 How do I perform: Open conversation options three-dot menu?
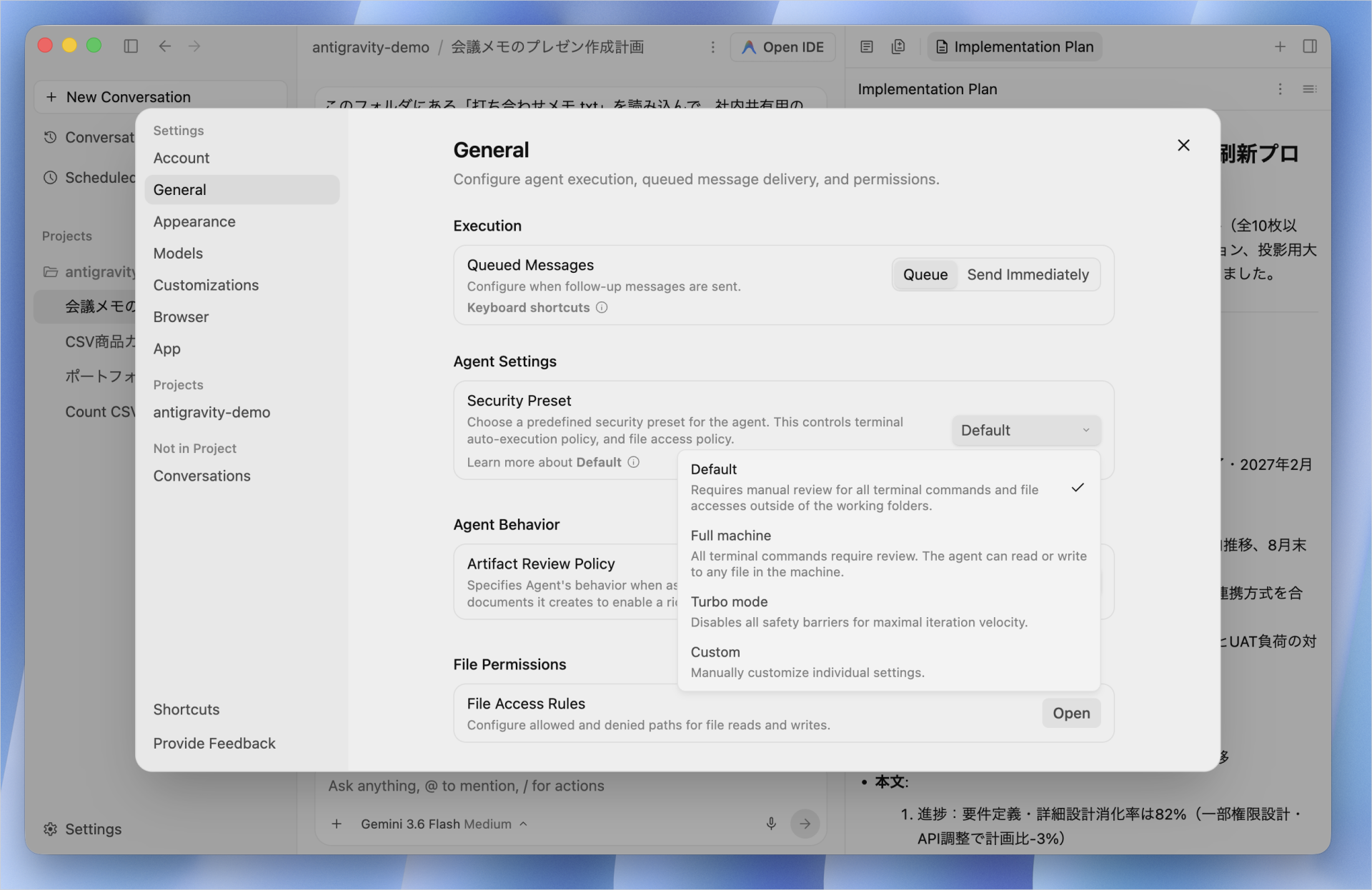point(712,47)
